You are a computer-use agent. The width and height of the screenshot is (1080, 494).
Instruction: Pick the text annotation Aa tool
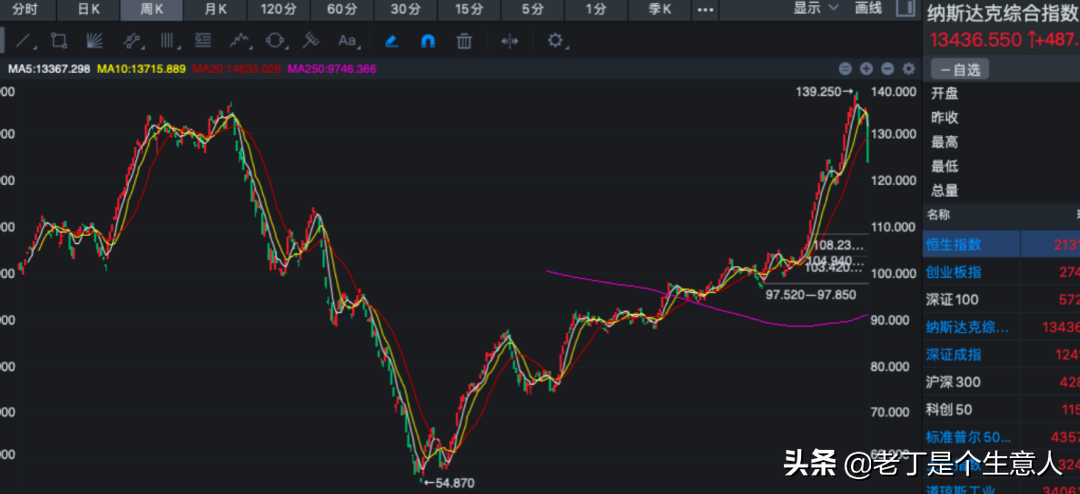point(347,41)
